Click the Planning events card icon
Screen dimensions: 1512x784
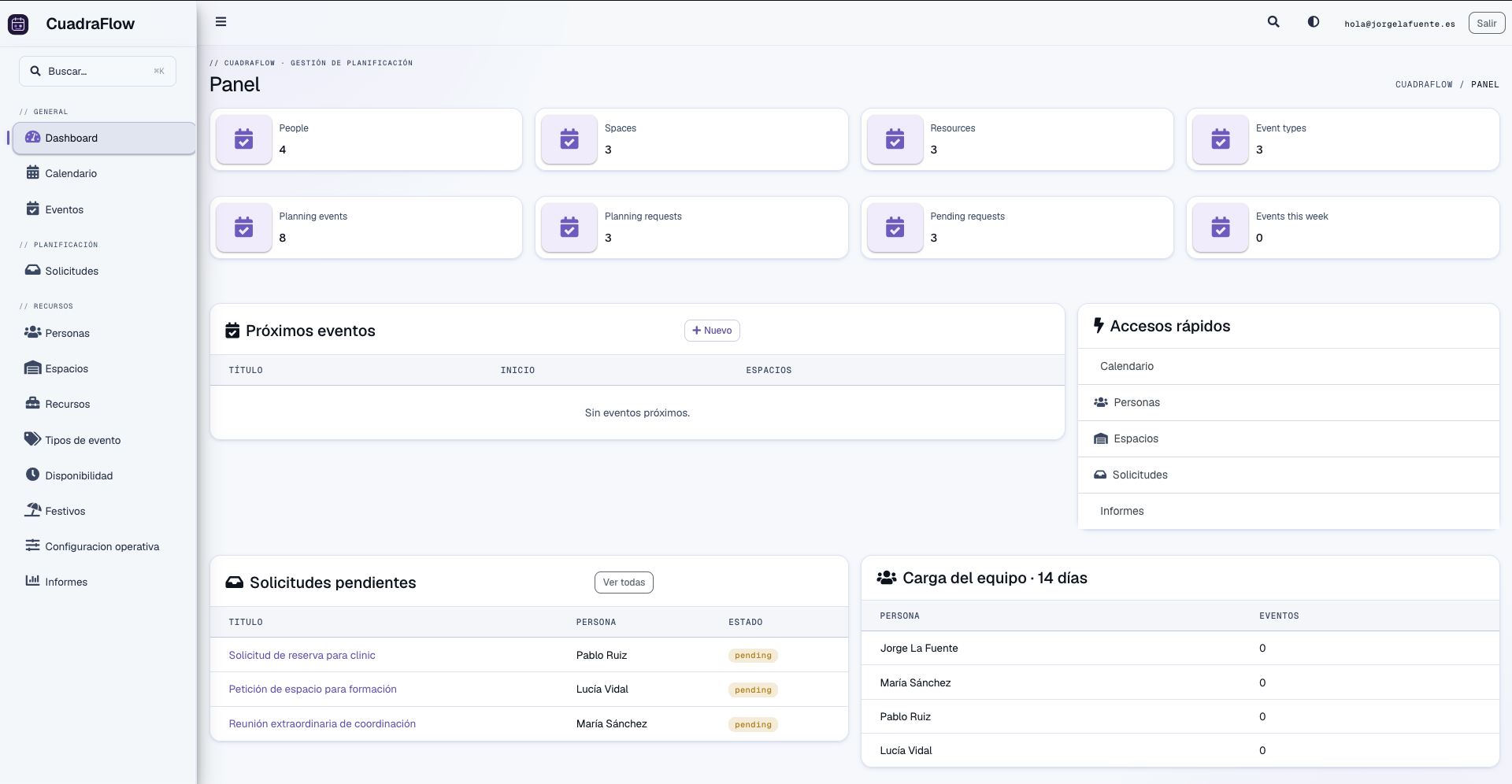[244, 227]
